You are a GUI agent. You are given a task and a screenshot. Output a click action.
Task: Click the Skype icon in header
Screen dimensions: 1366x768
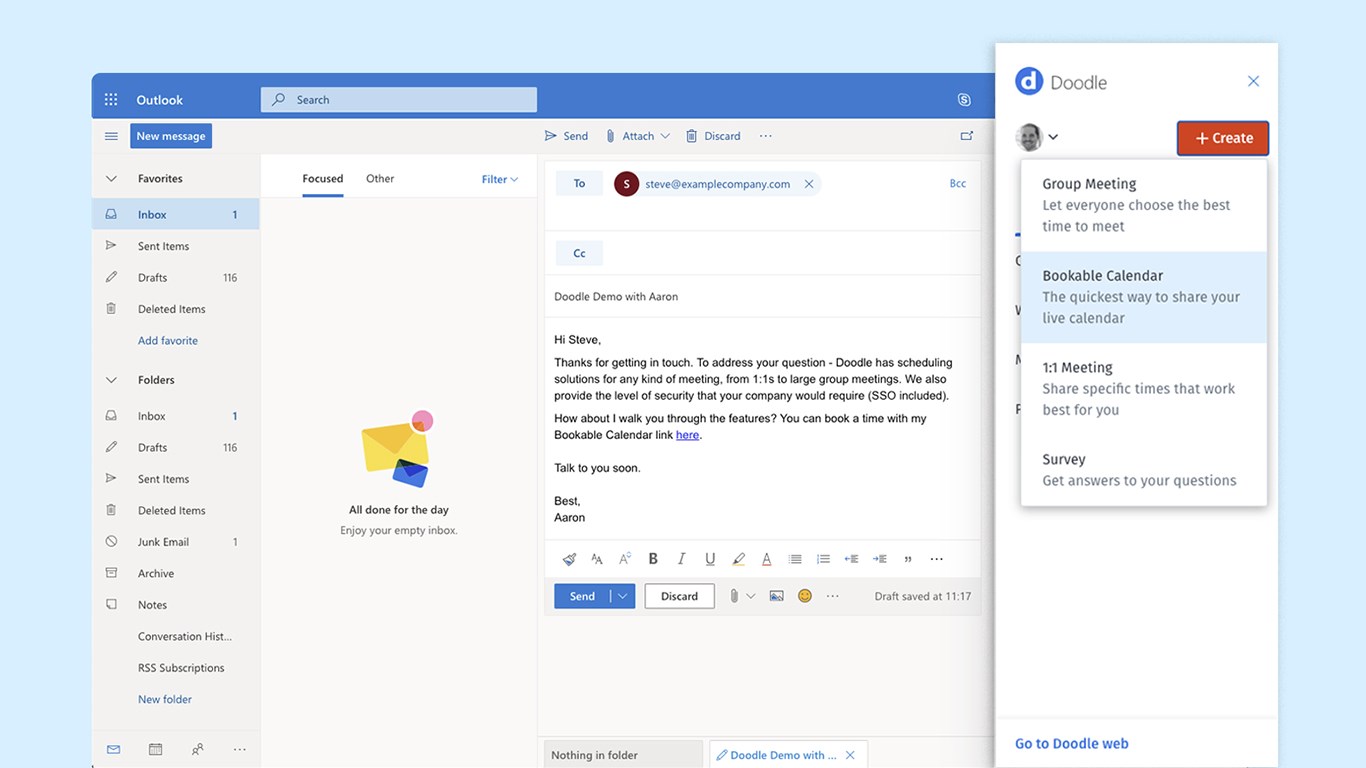[x=964, y=100]
